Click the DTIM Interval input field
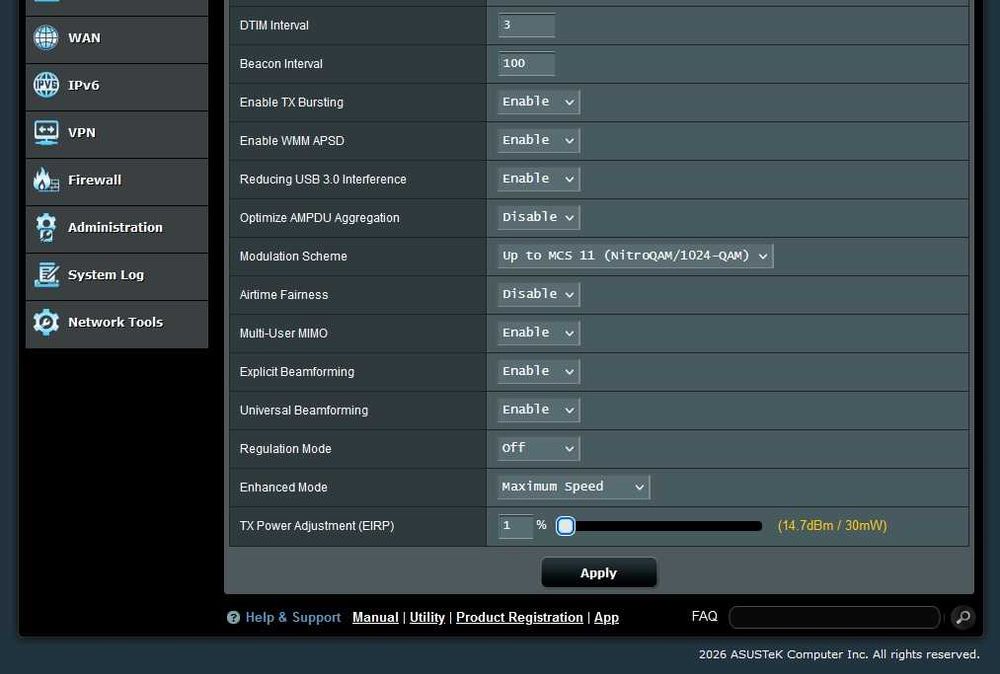The height and width of the screenshot is (674, 1000). click(526, 25)
